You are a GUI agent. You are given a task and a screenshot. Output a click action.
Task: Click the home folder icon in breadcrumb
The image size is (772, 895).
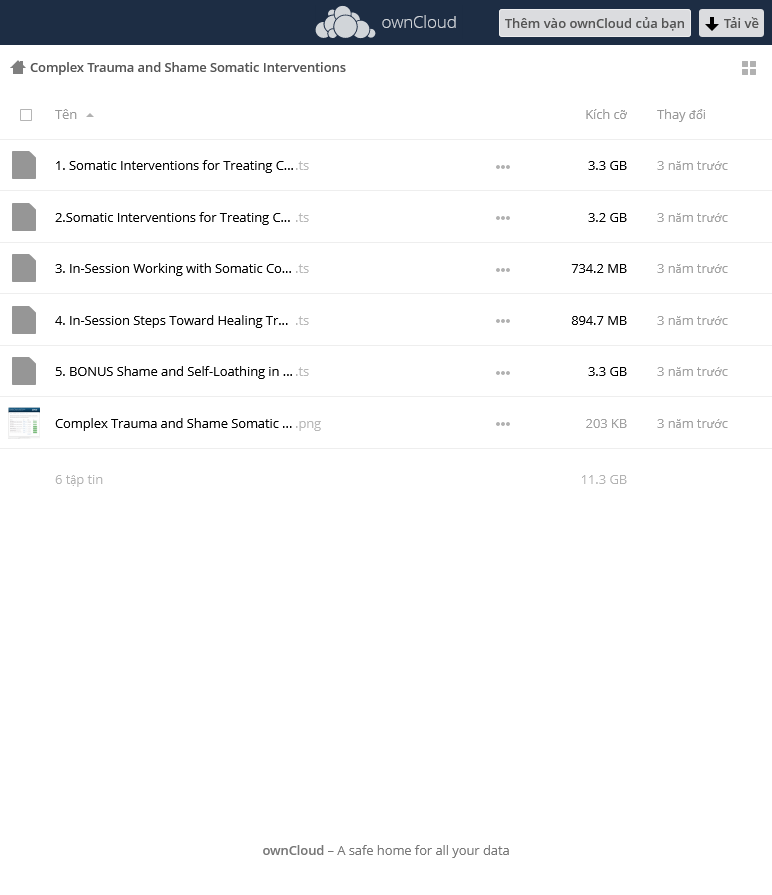click(18, 67)
